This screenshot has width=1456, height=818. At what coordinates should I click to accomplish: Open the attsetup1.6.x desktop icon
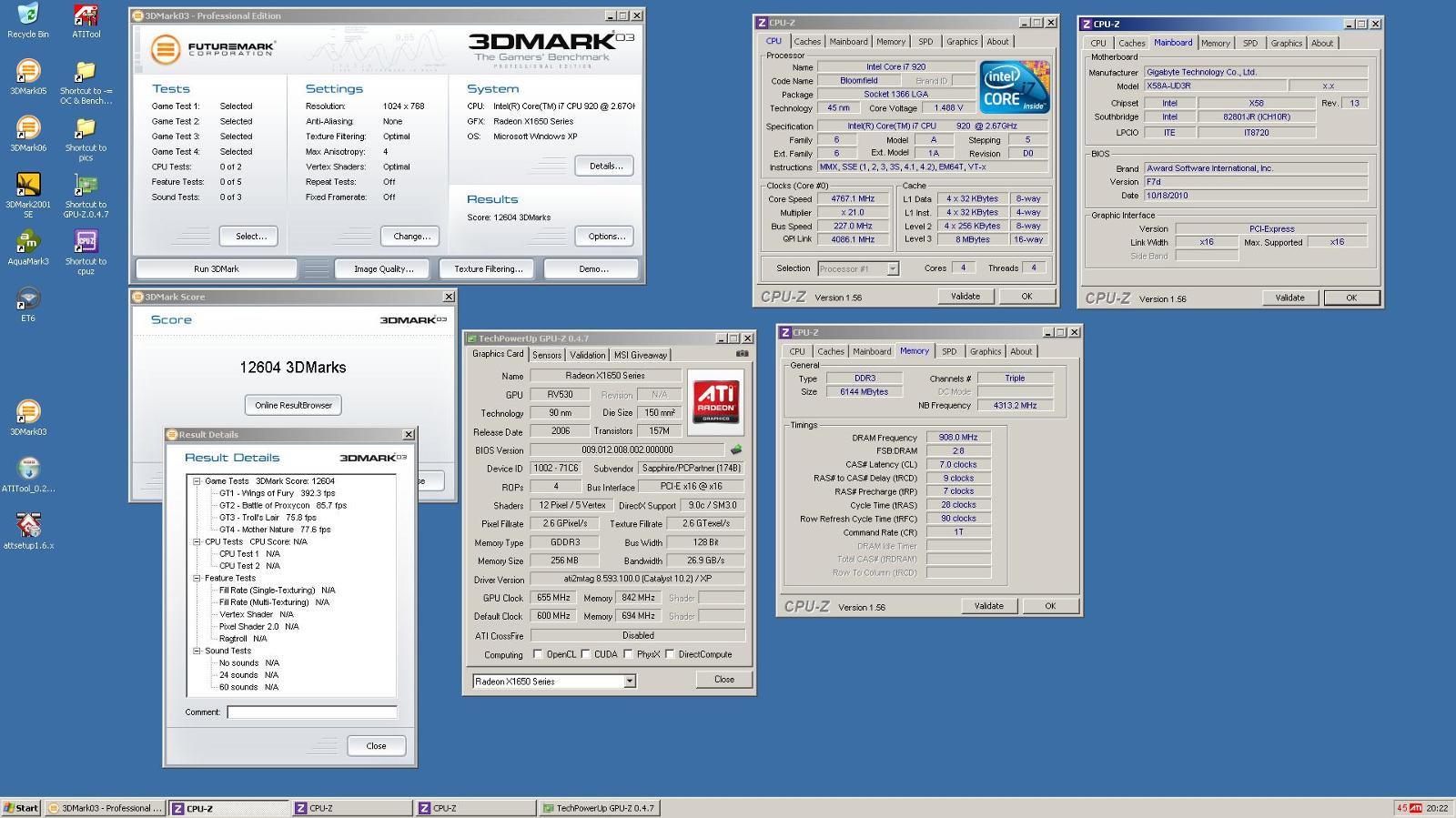pyautogui.click(x=28, y=531)
